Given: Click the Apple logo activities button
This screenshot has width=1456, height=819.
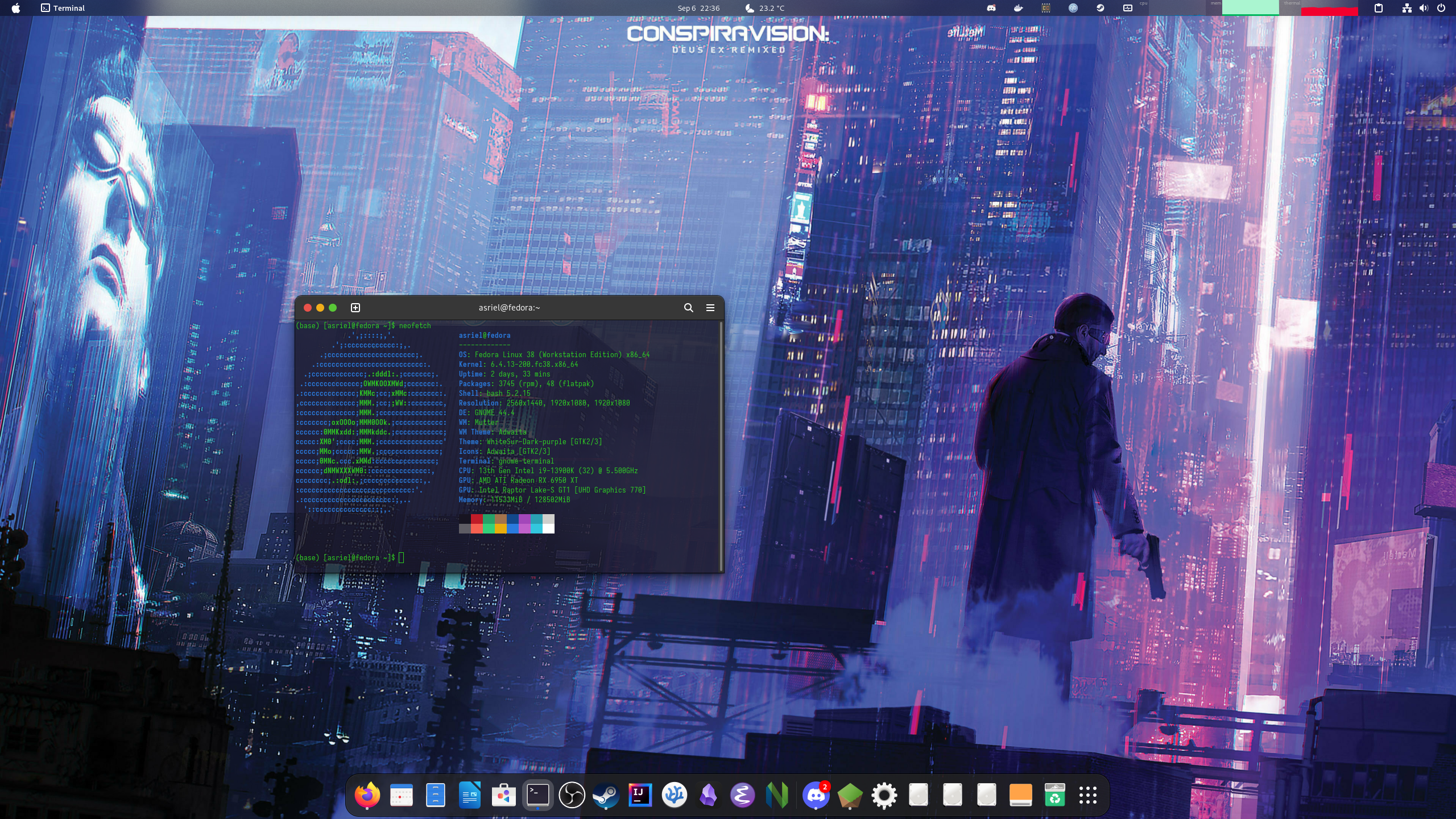Looking at the screenshot, I should [15, 8].
